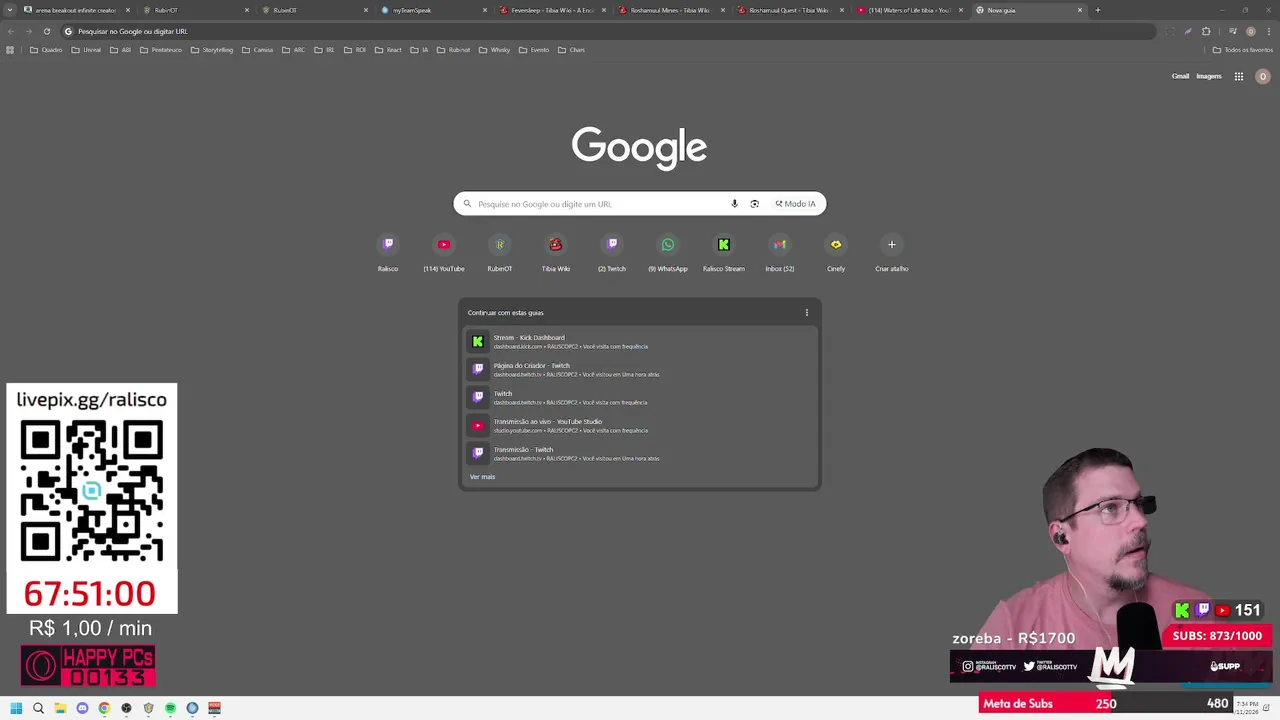The width and height of the screenshot is (1280, 720).
Task: Open the Imagens link
Action: [1209, 76]
